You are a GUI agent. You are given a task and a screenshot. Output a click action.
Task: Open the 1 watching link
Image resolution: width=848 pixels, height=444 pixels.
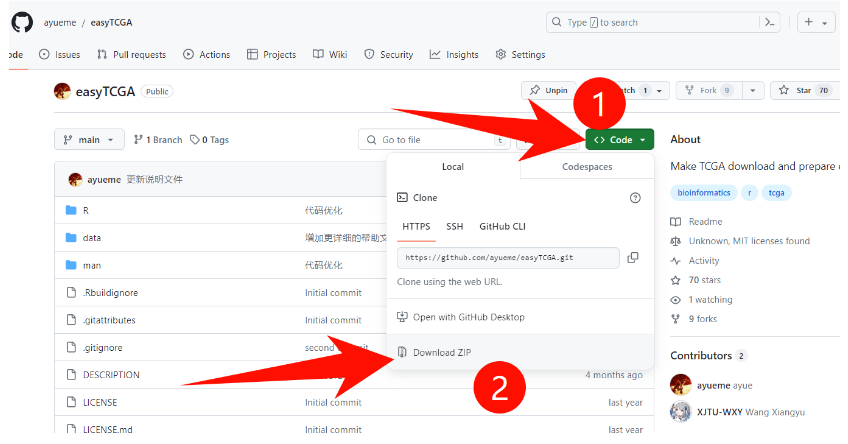(x=701, y=300)
